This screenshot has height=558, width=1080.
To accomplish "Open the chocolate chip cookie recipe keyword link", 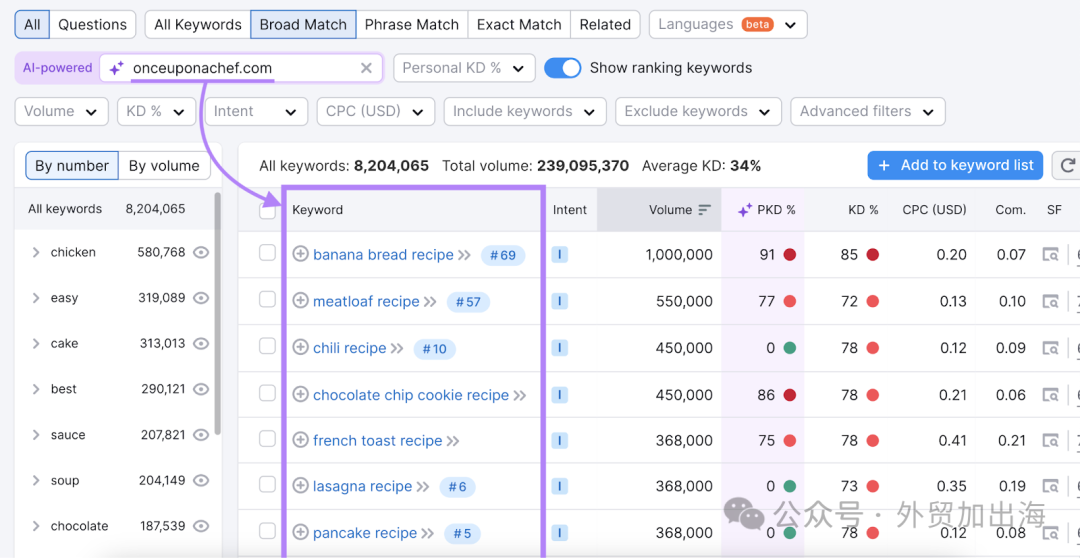I will tap(411, 395).
